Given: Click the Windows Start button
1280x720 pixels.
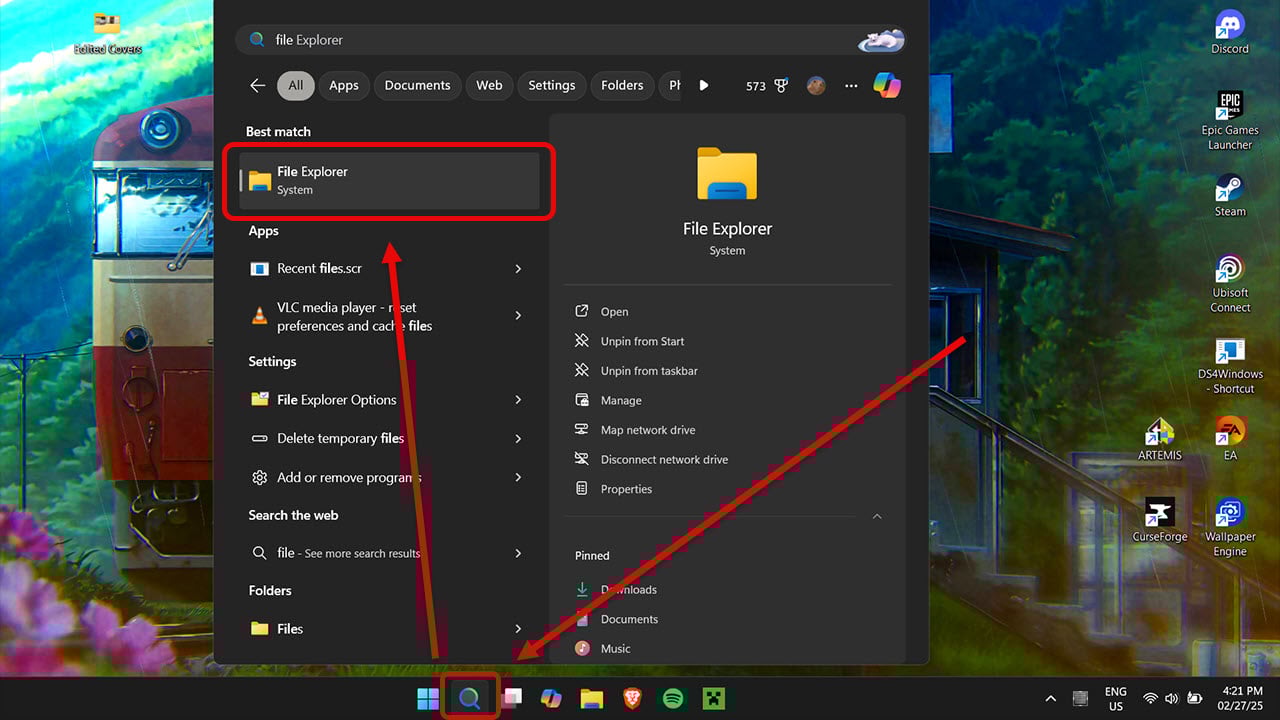Looking at the screenshot, I should pos(428,699).
